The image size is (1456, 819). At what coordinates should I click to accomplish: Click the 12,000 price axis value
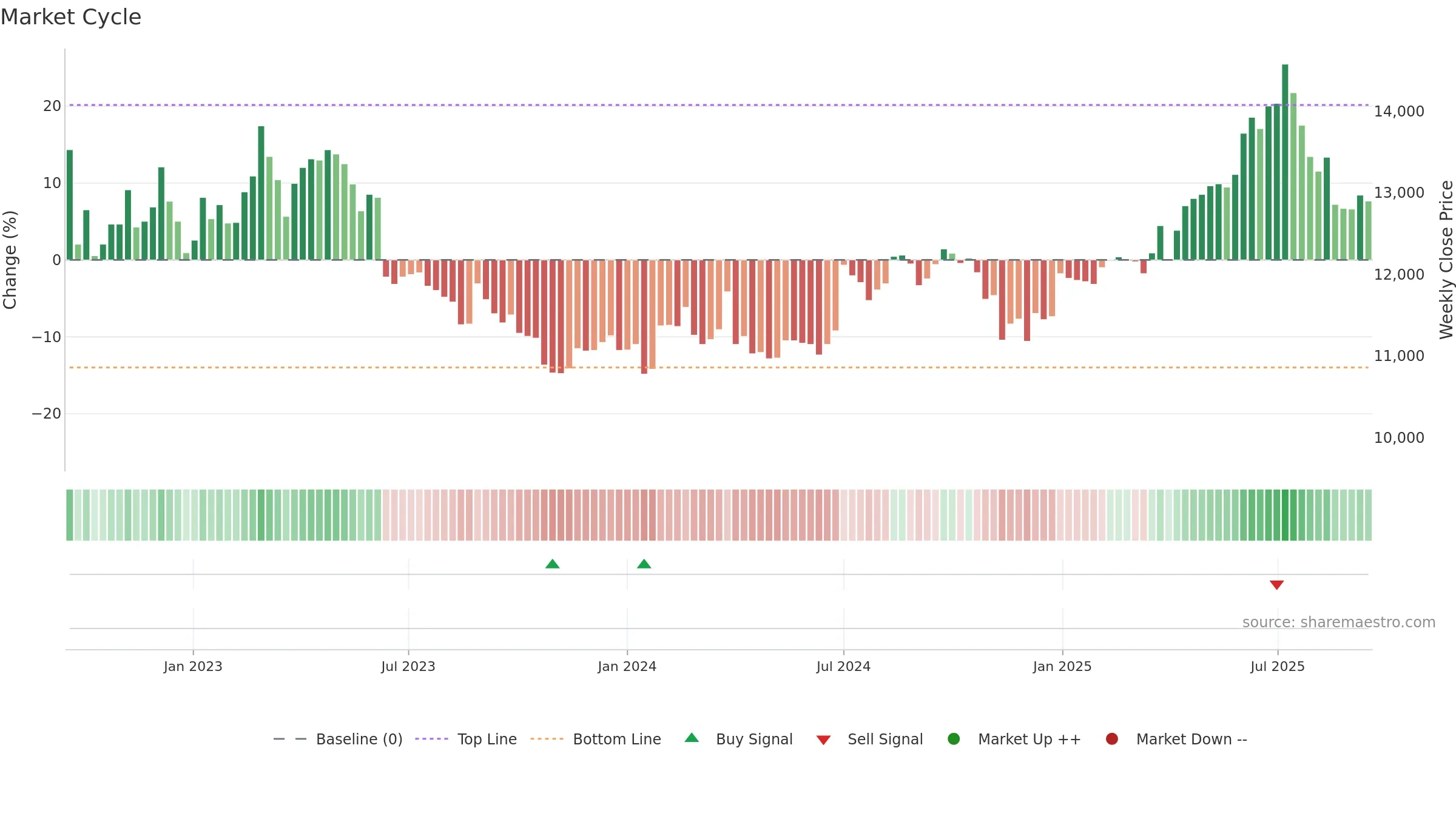[1399, 275]
